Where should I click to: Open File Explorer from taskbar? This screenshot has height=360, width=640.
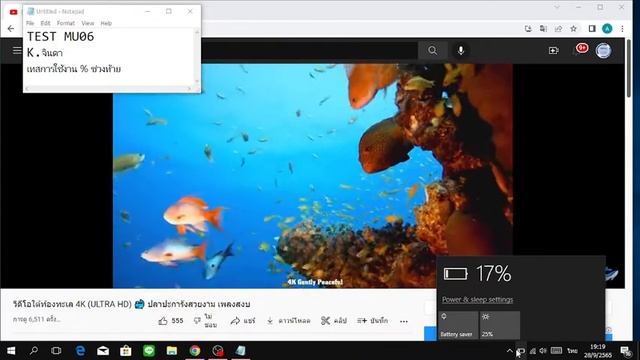tap(172, 351)
